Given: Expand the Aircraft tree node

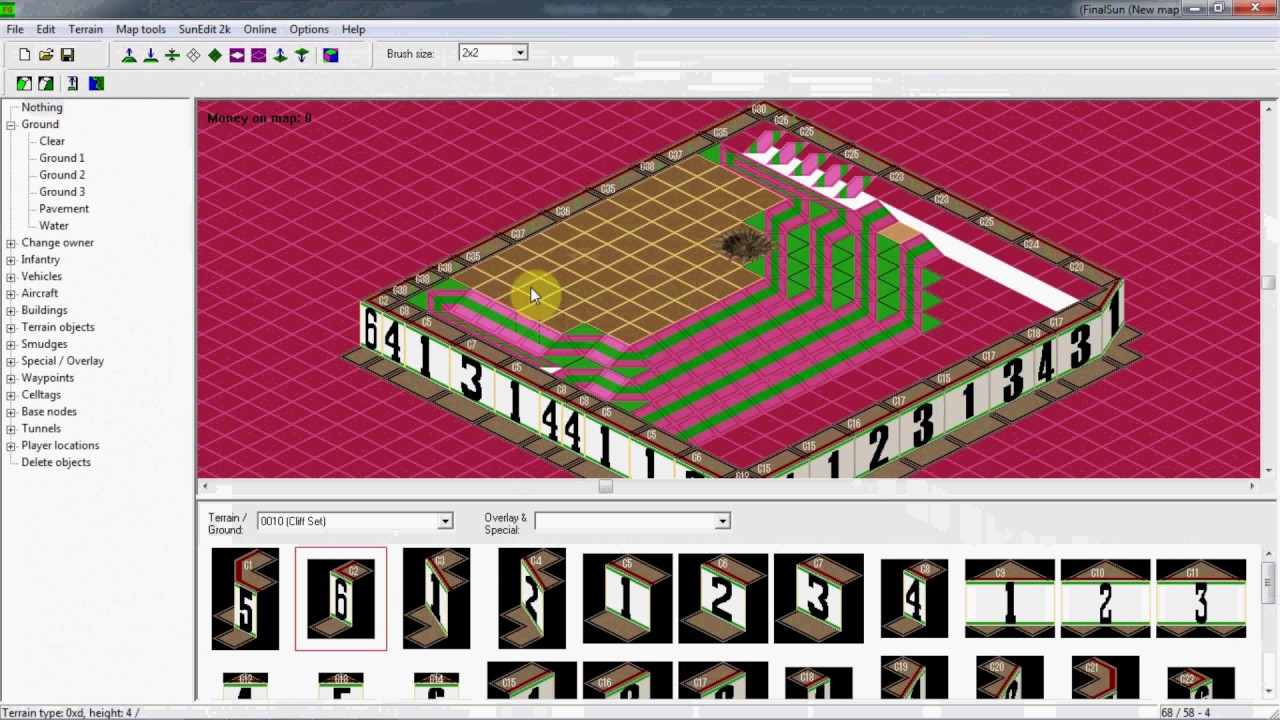Looking at the screenshot, I should point(11,294).
